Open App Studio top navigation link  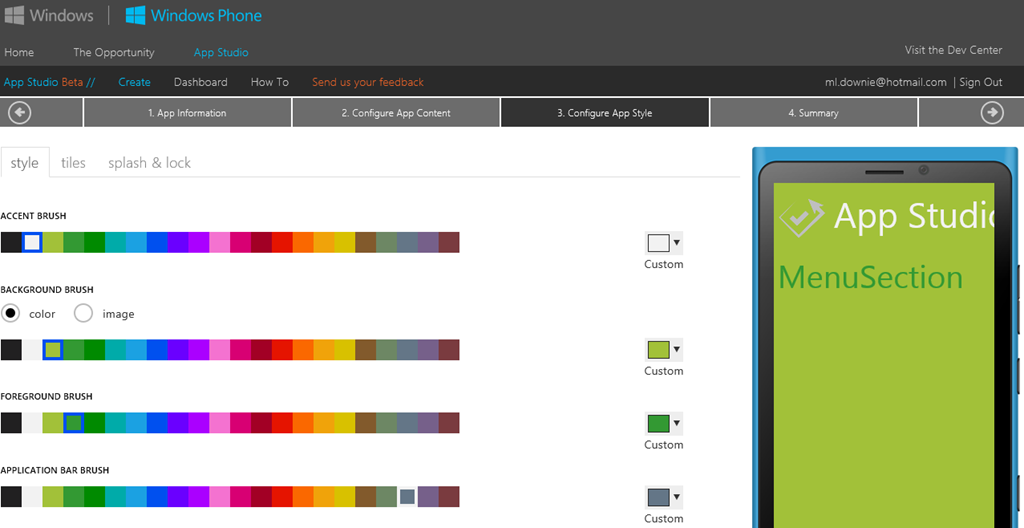tap(221, 52)
